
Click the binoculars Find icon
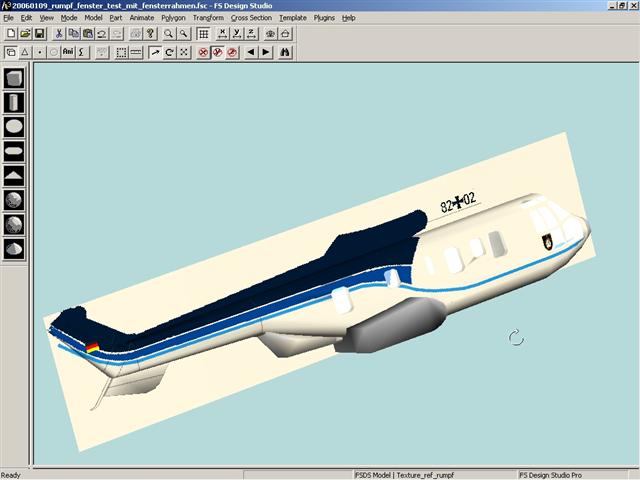(285, 52)
